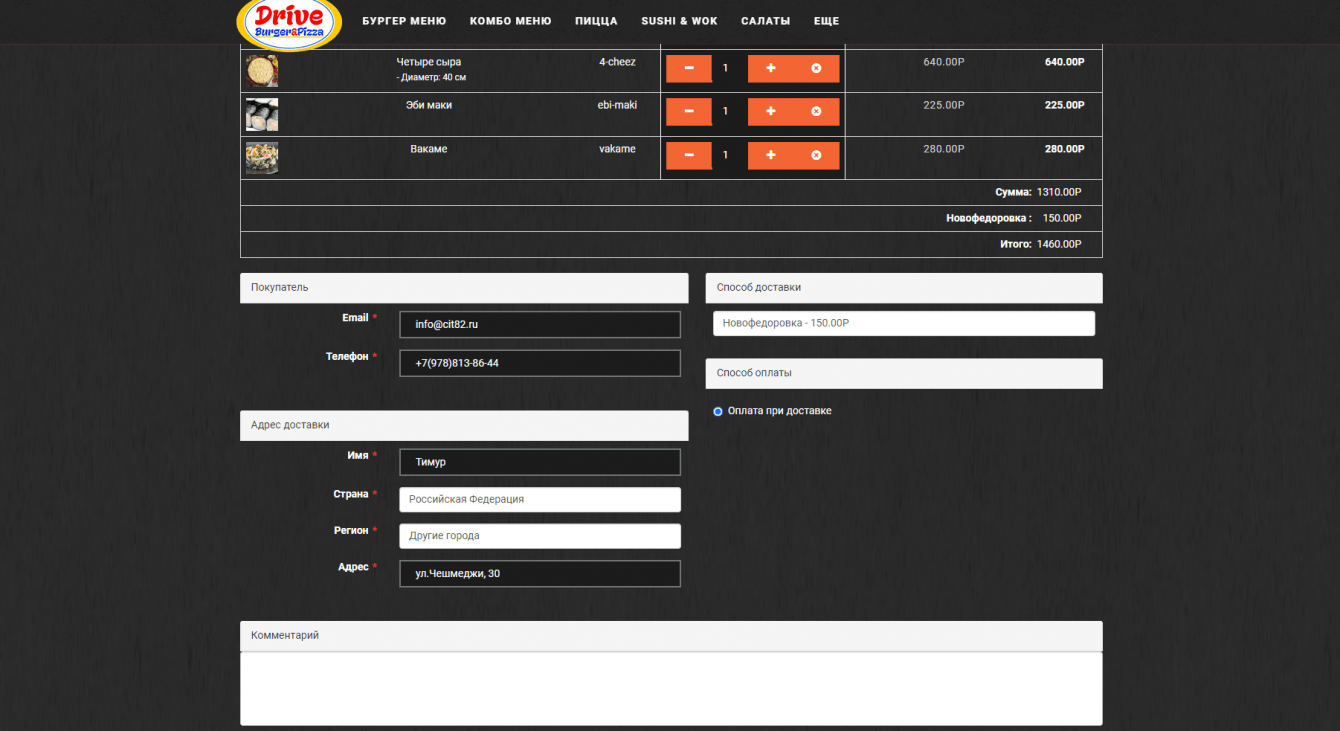Expand the Регион selection dropdown
The height and width of the screenshot is (731, 1340).
tap(539, 536)
